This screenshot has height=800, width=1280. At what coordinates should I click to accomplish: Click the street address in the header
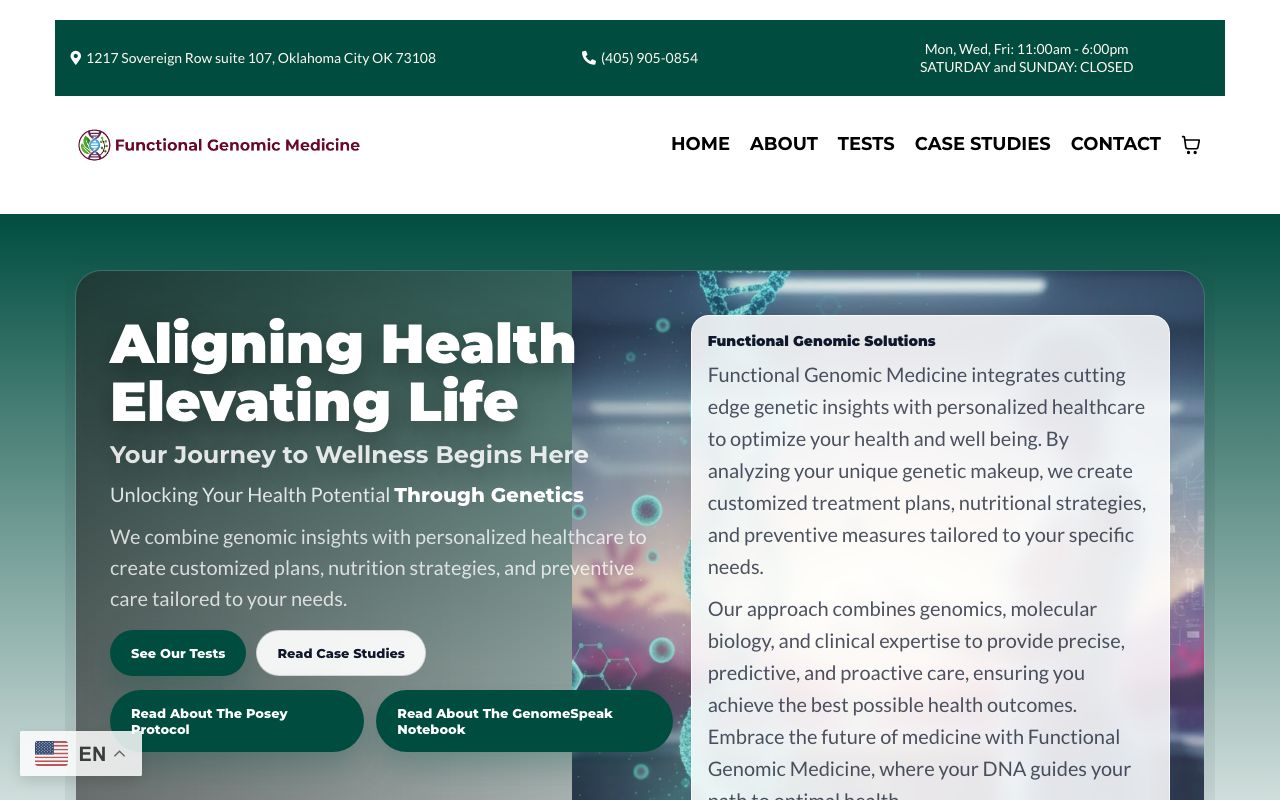pyautogui.click(x=260, y=57)
